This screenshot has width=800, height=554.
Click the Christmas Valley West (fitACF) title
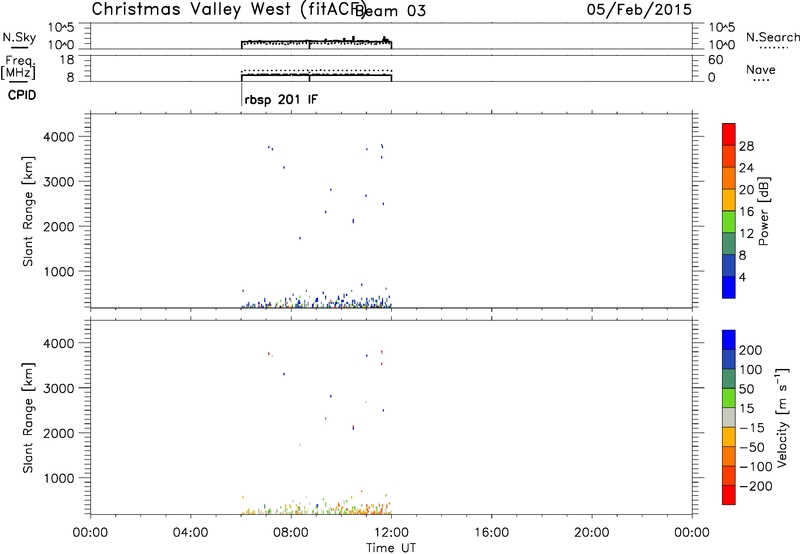pos(228,10)
